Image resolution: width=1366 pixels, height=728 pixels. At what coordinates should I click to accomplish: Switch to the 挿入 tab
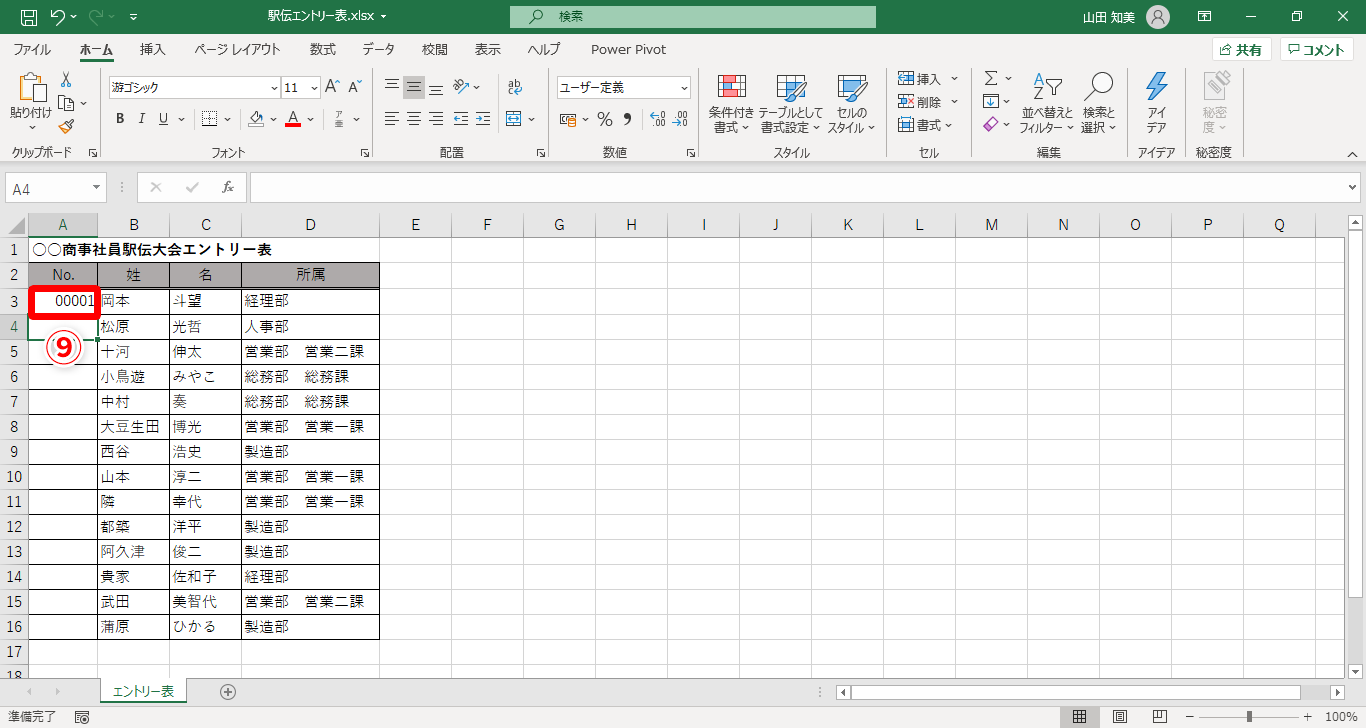tap(153, 49)
